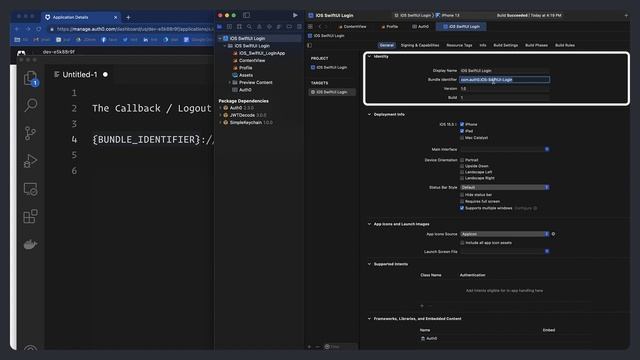Show the Xcode Issue navigator
Screen dimensions: 640x360
pos(259,27)
